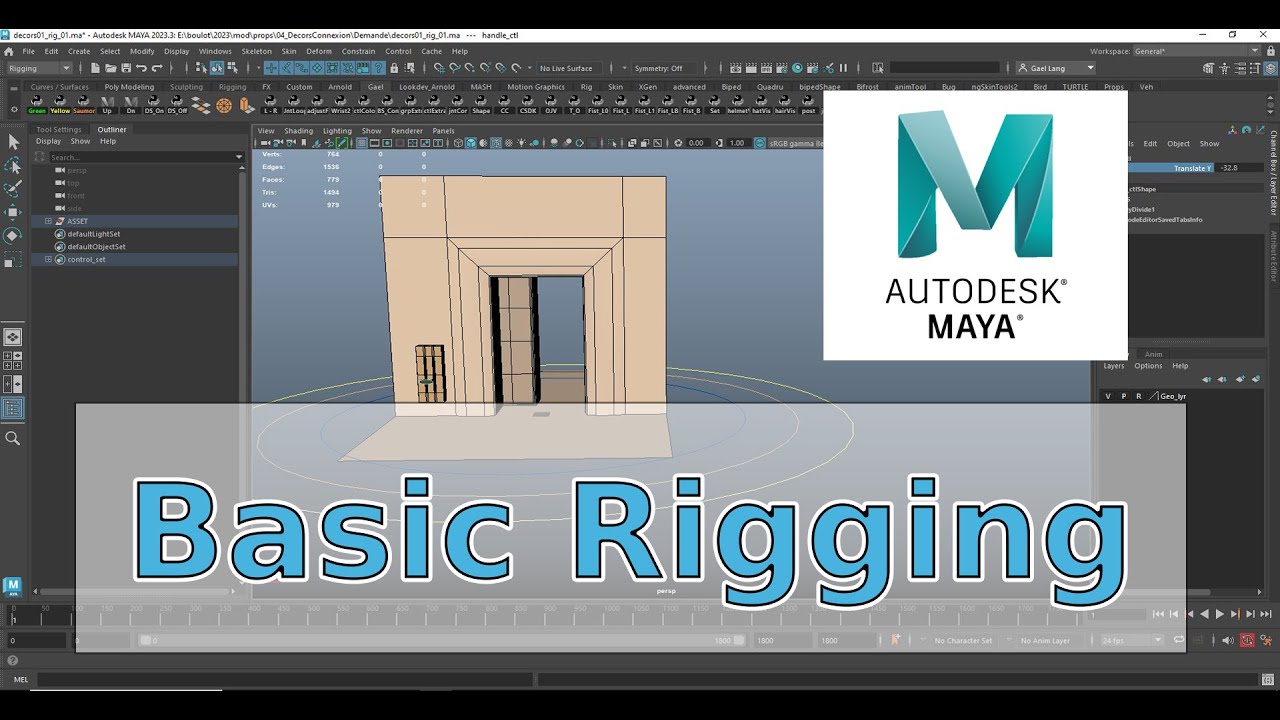Open the Skeleton menu
Viewport: 1280px width, 720px height.
256,51
